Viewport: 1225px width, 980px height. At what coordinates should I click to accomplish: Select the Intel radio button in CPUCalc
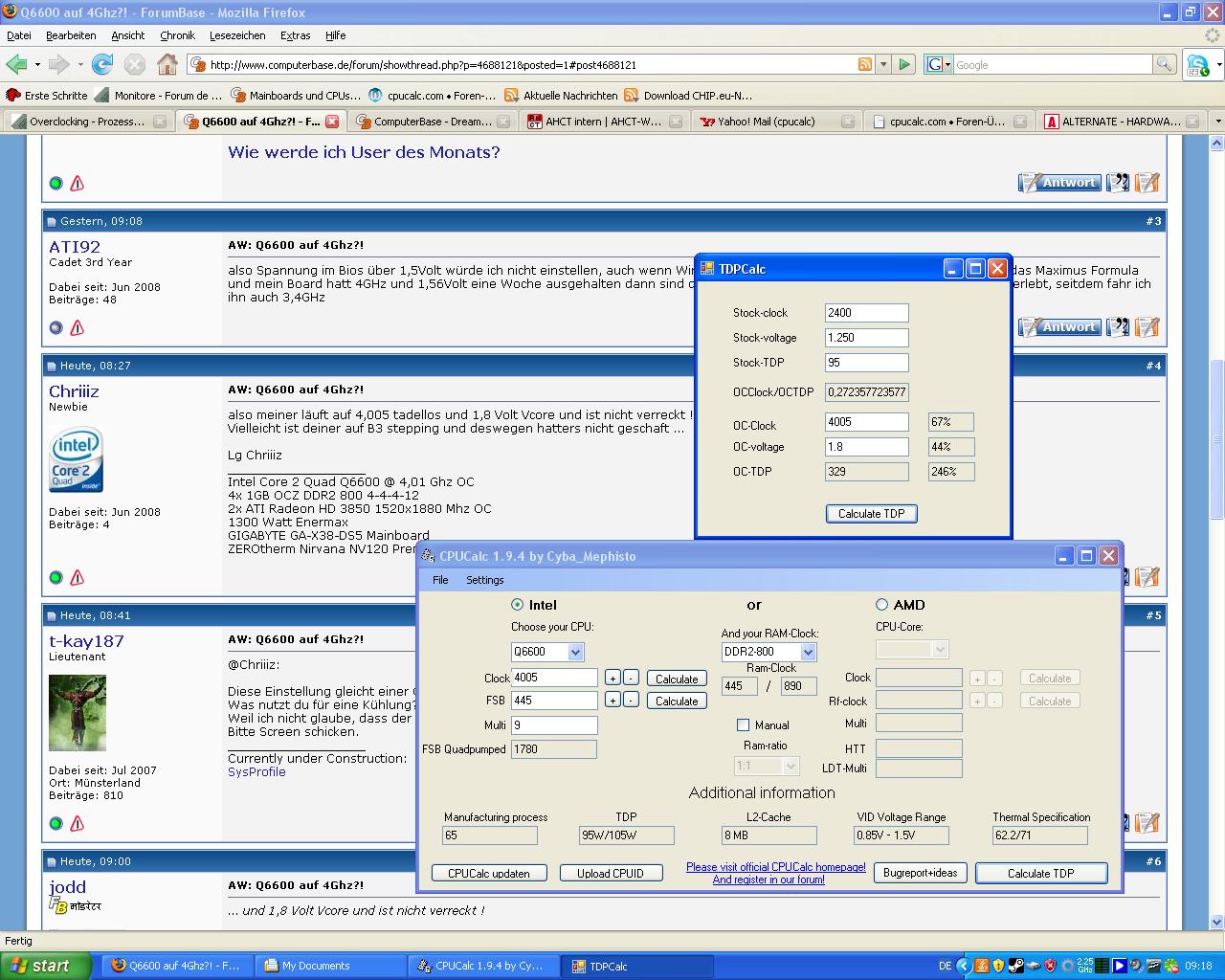click(x=518, y=605)
